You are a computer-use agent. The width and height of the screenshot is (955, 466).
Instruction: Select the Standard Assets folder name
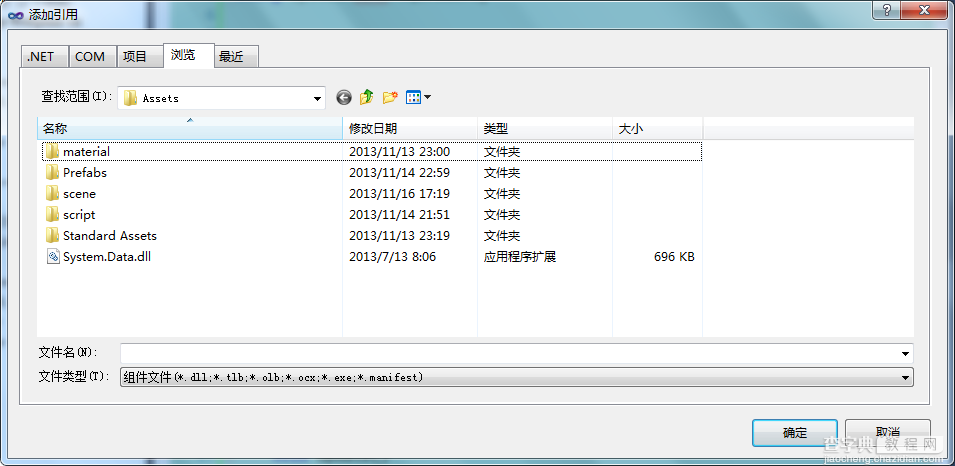point(110,236)
